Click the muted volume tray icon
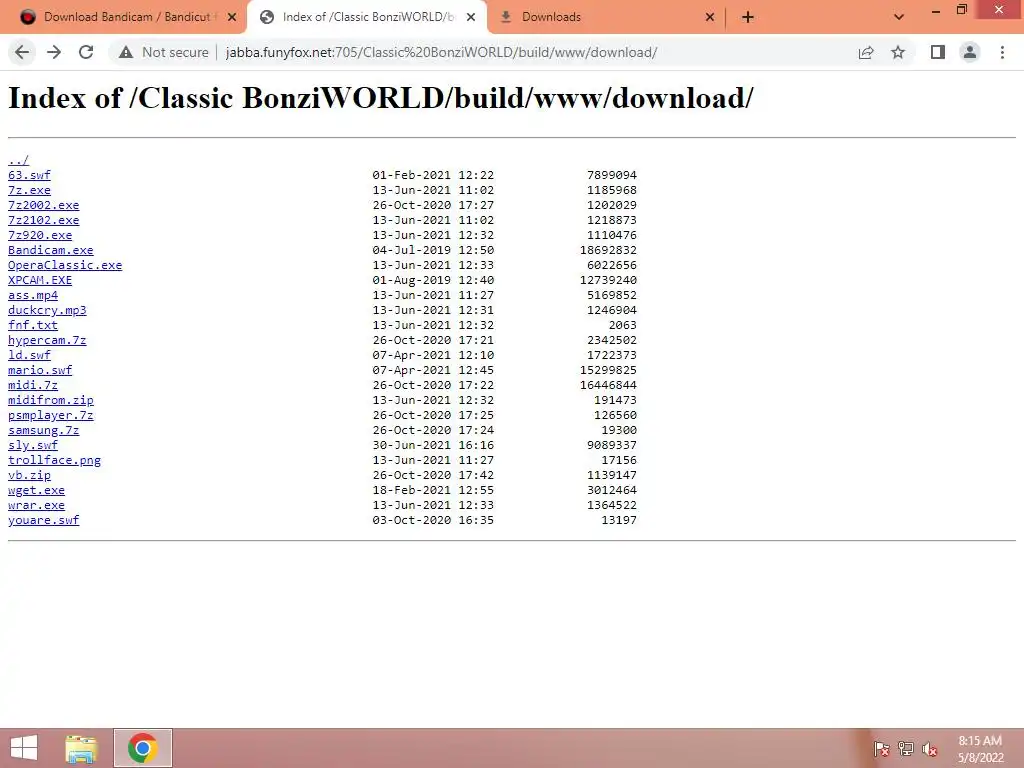1024x768 pixels. tap(930, 749)
